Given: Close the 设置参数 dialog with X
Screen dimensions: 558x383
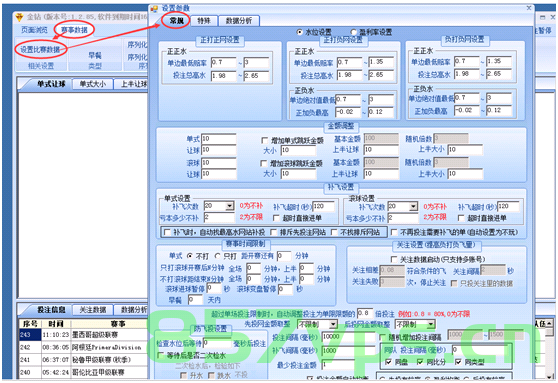Looking at the screenshot, I should [x=528, y=8].
